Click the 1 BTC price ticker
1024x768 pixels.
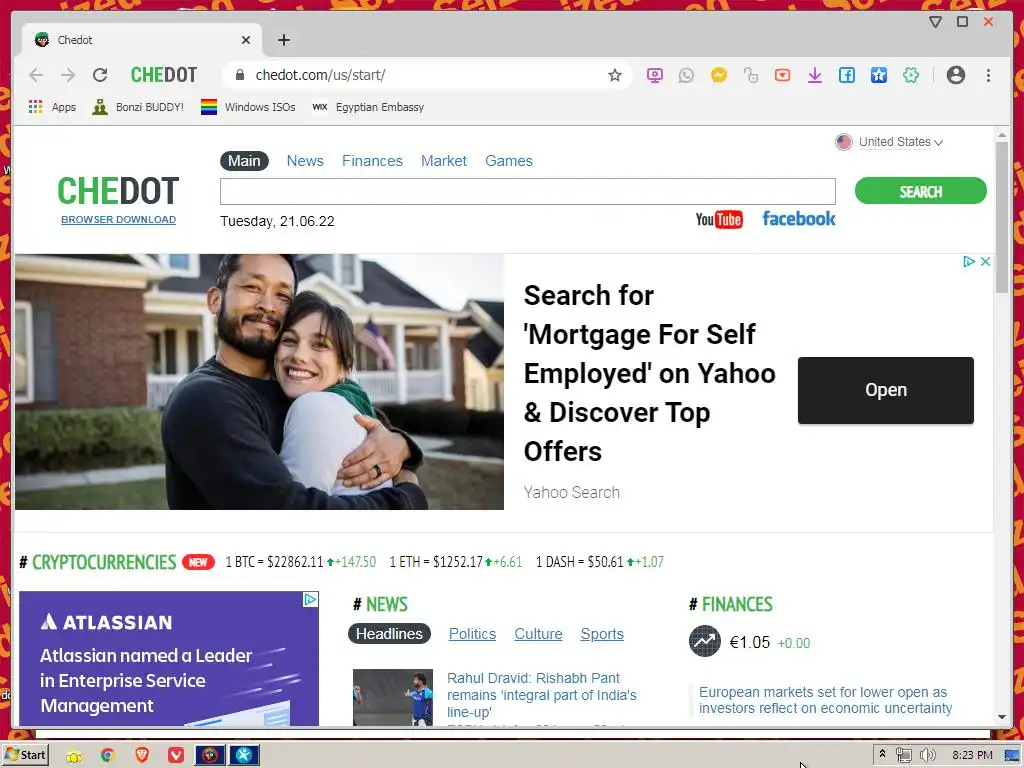click(300, 562)
